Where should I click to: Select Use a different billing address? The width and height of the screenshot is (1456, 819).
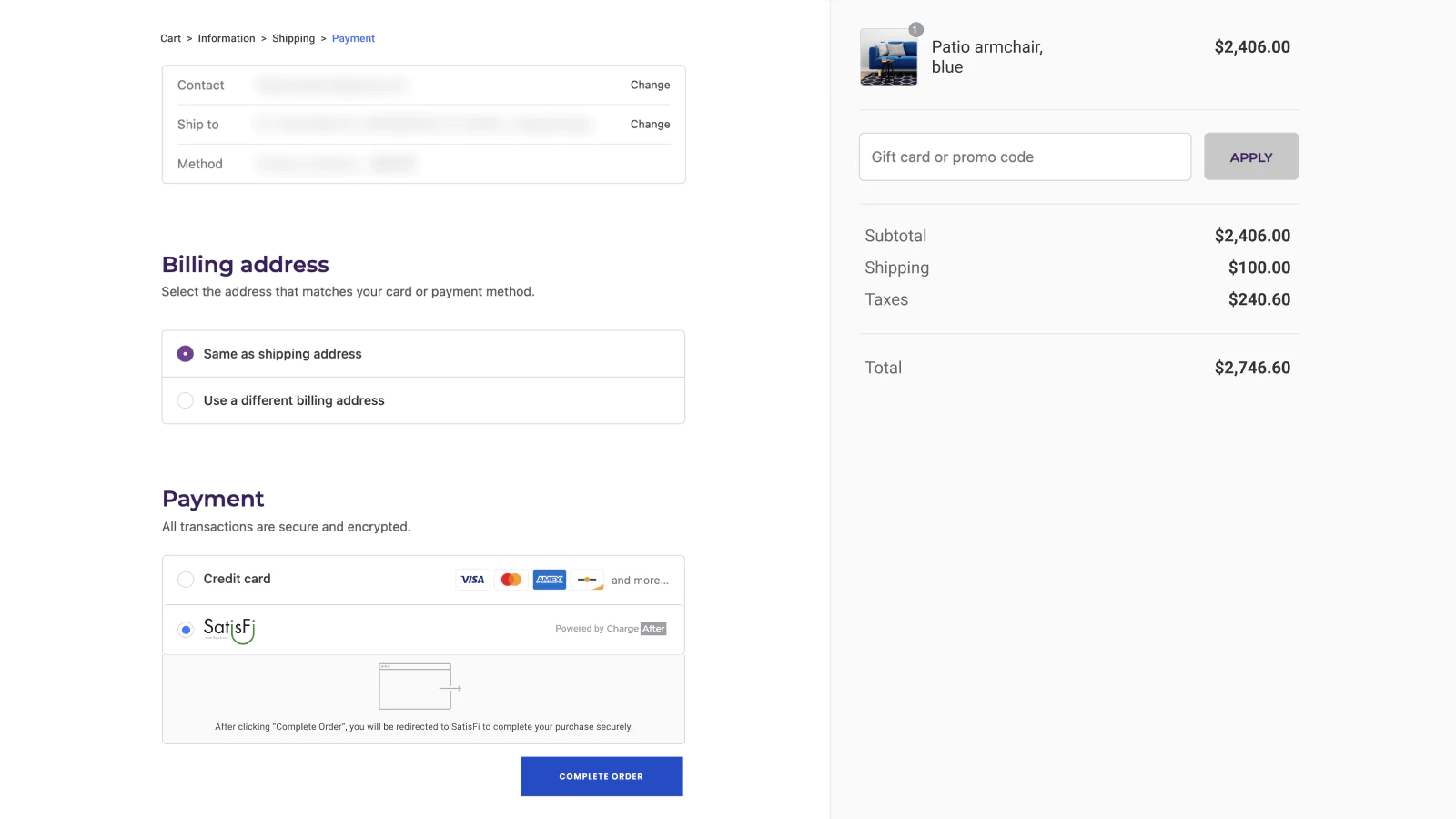coord(423,400)
